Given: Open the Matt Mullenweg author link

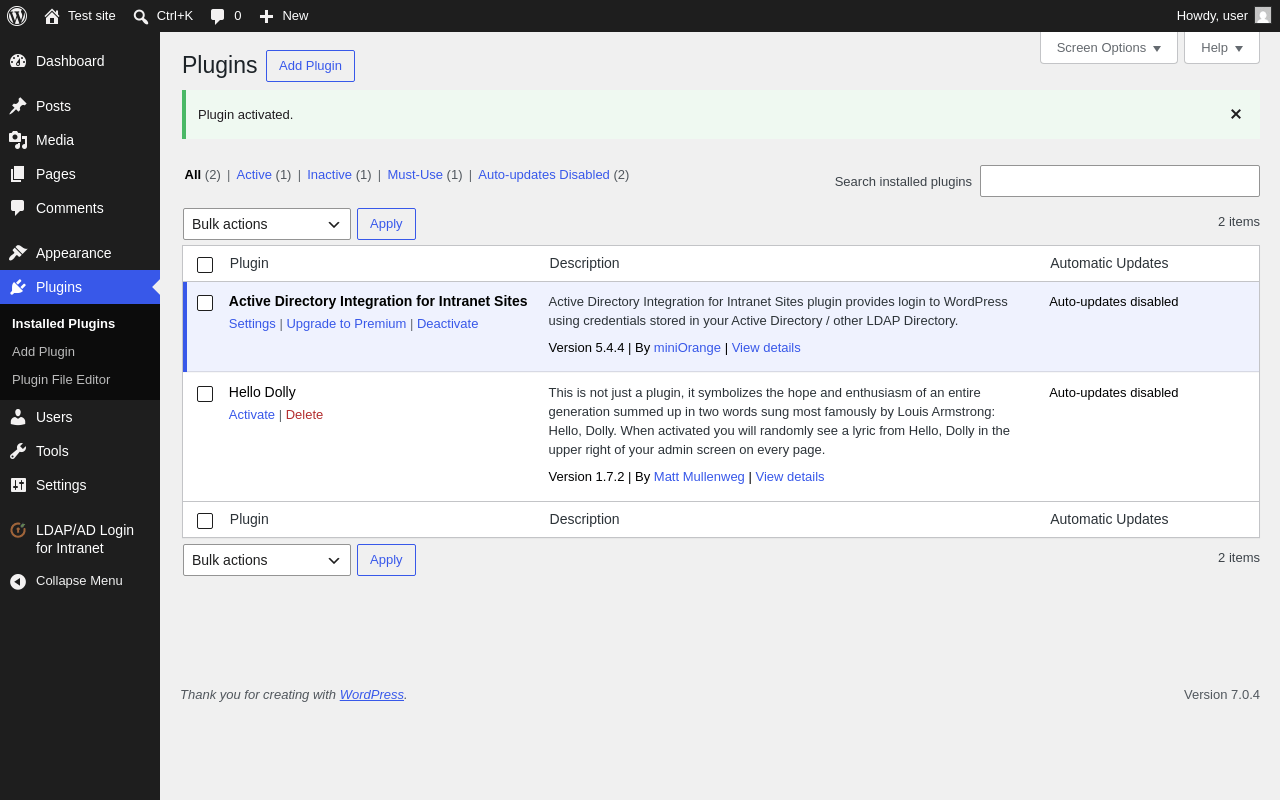Looking at the screenshot, I should [x=699, y=477].
